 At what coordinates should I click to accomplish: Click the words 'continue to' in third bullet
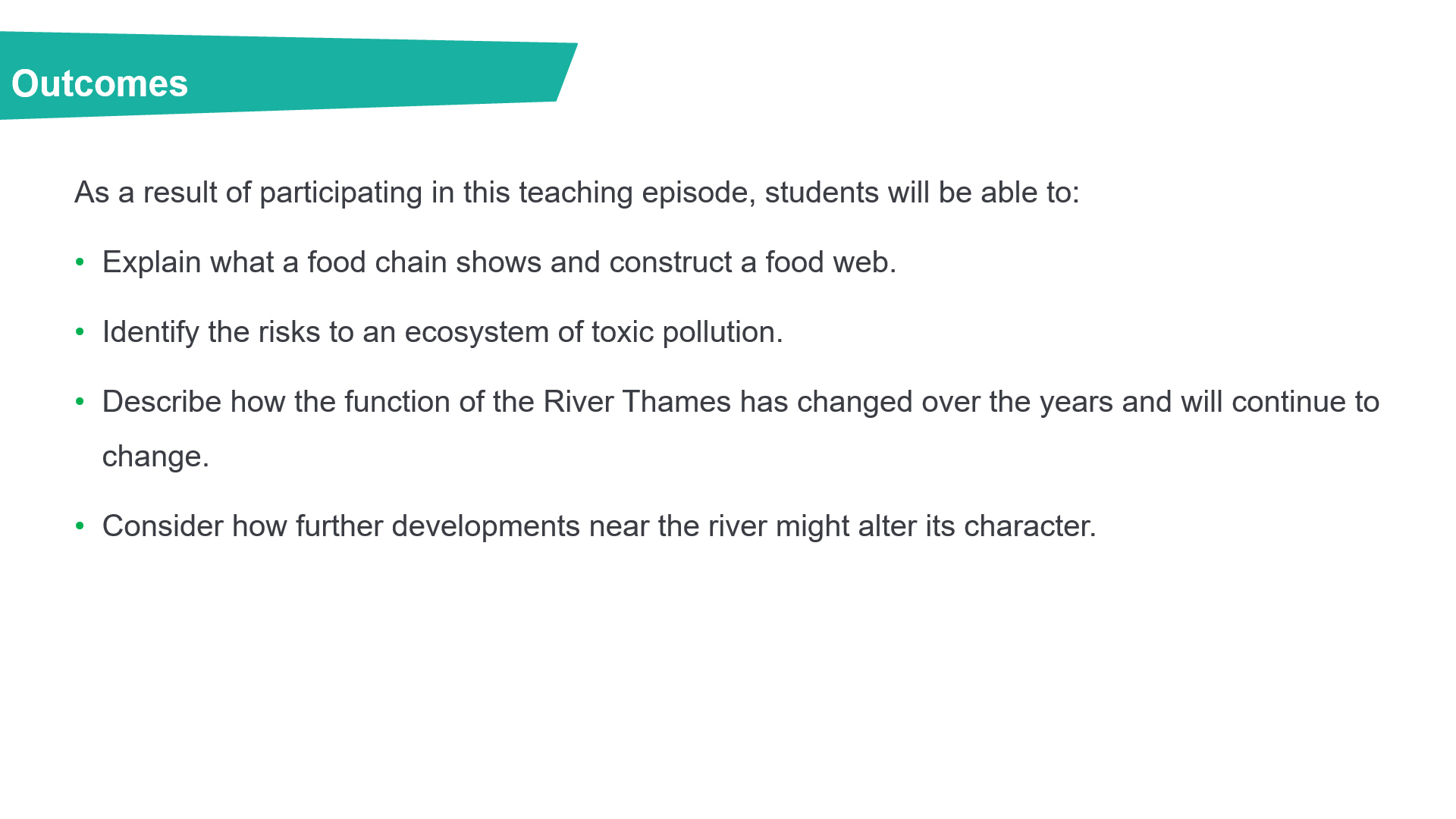pyautogui.click(x=1305, y=402)
